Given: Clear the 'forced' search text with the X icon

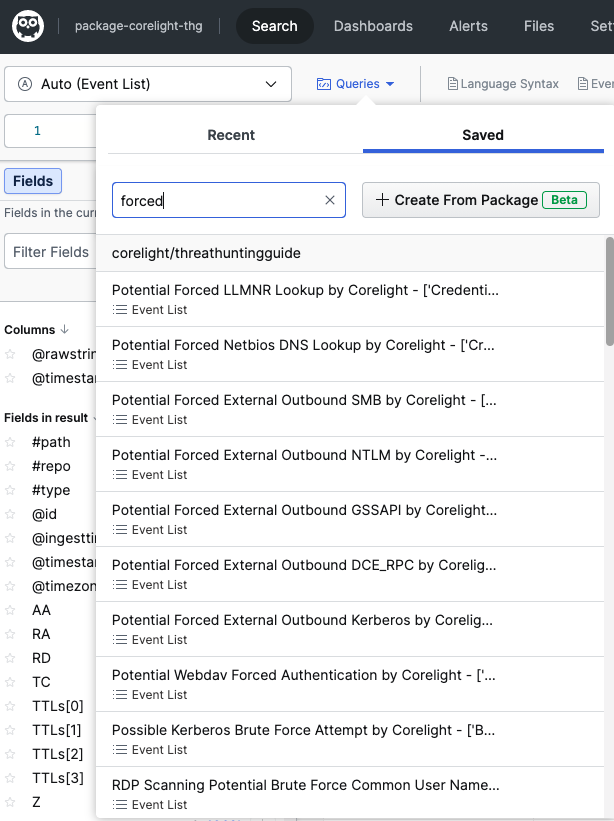Looking at the screenshot, I should (330, 200).
